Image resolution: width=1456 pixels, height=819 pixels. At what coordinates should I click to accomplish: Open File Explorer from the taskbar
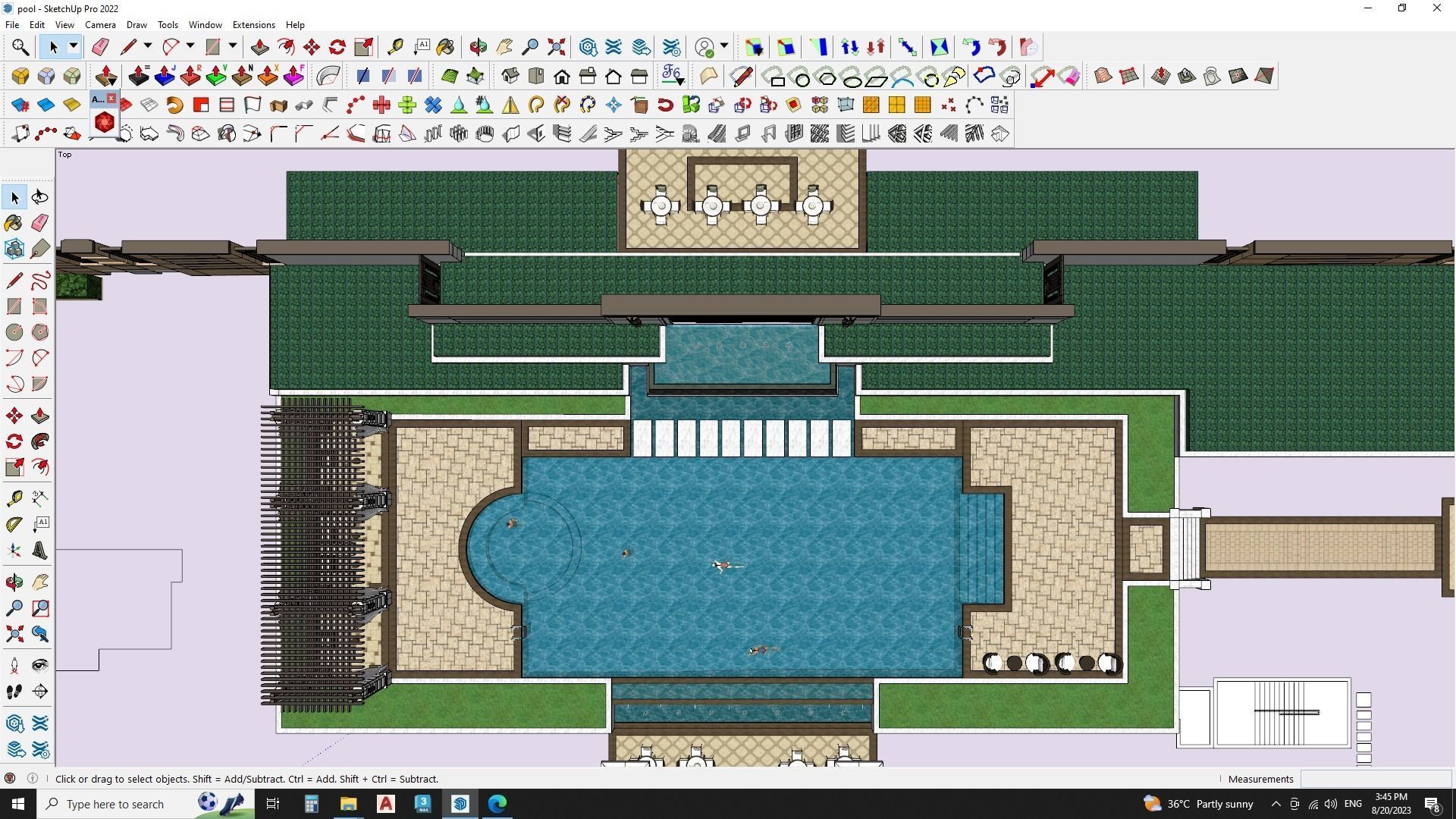348,804
